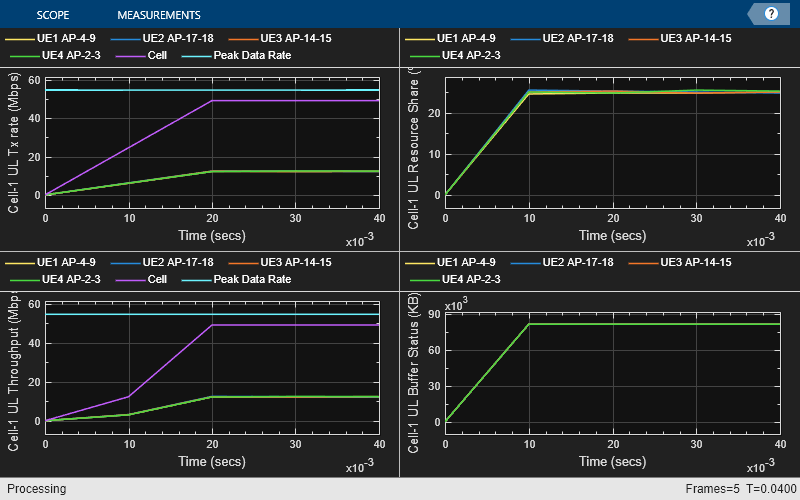This screenshot has height=500, width=800.
Task: Toggle UE4 AP-2-3 in Resource Share legend
Action: point(456,55)
